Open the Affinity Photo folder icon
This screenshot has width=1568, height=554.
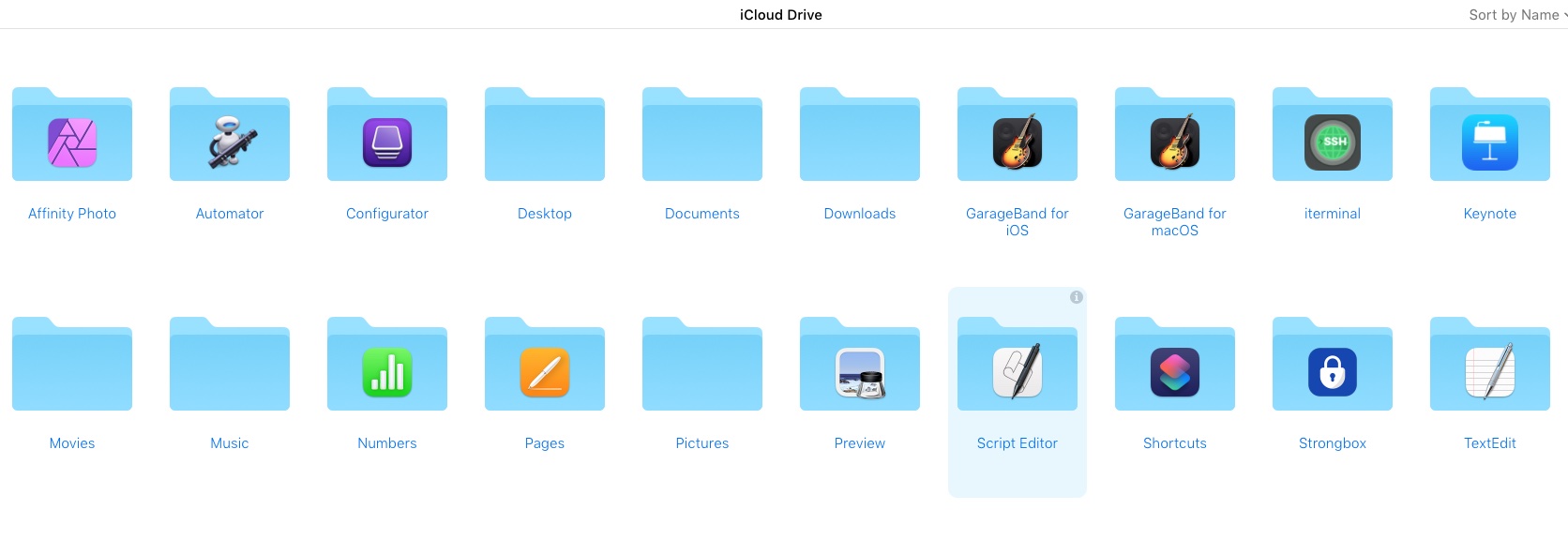pos(72,134)
